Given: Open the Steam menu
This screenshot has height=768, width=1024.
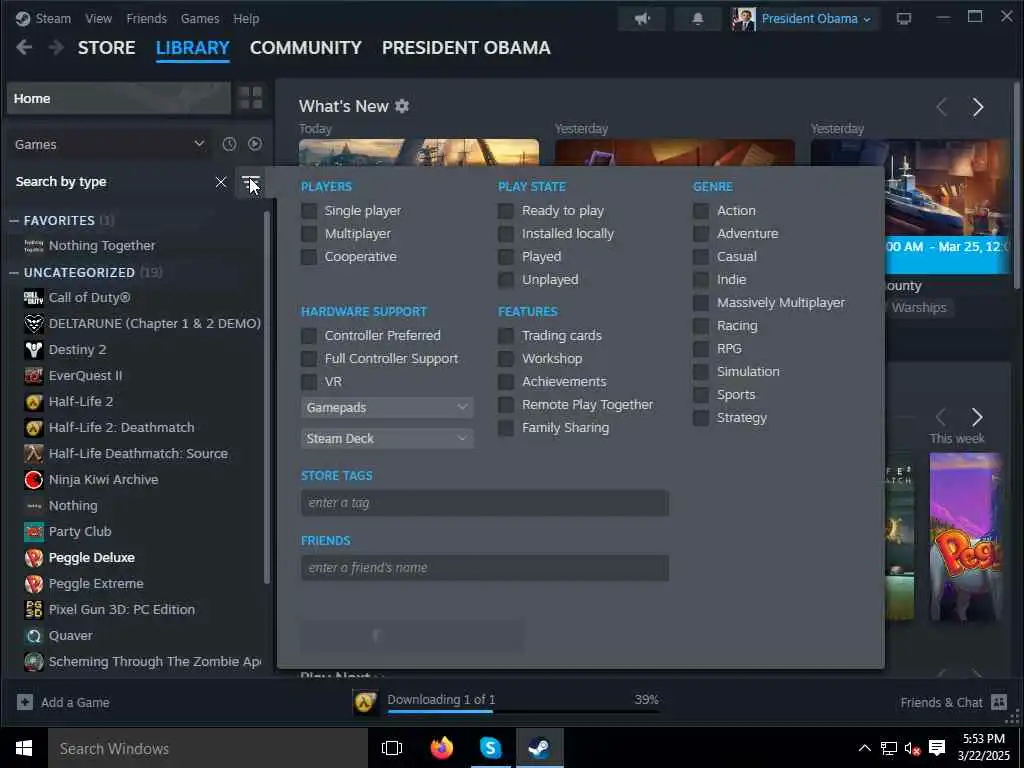Looking at the screenshot, I should (x=53, y=19).
